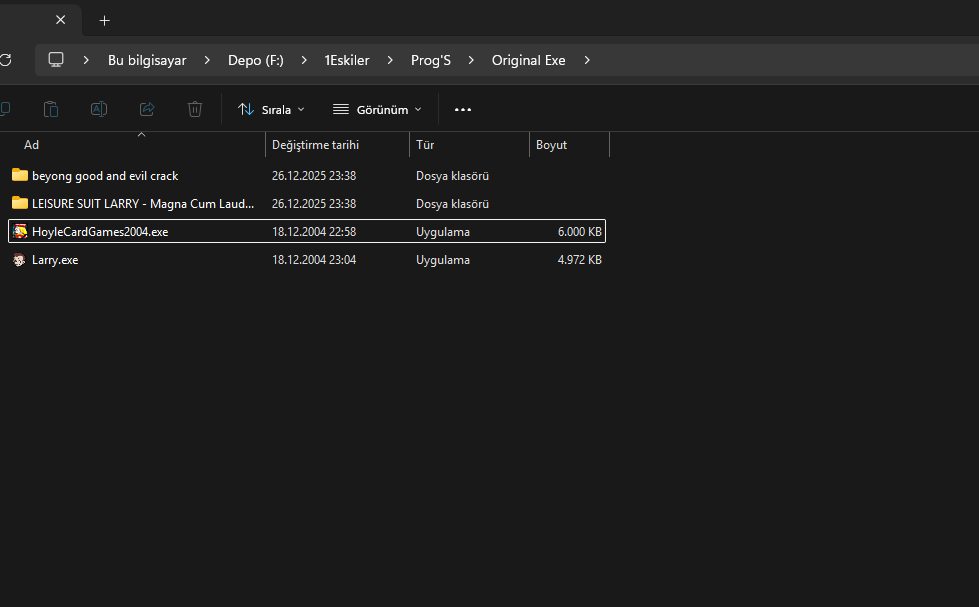Viewport: 979px width, 607px height.
Task: Click Dosya klasörü in beyong good row
Action: [x=452, y=176]
